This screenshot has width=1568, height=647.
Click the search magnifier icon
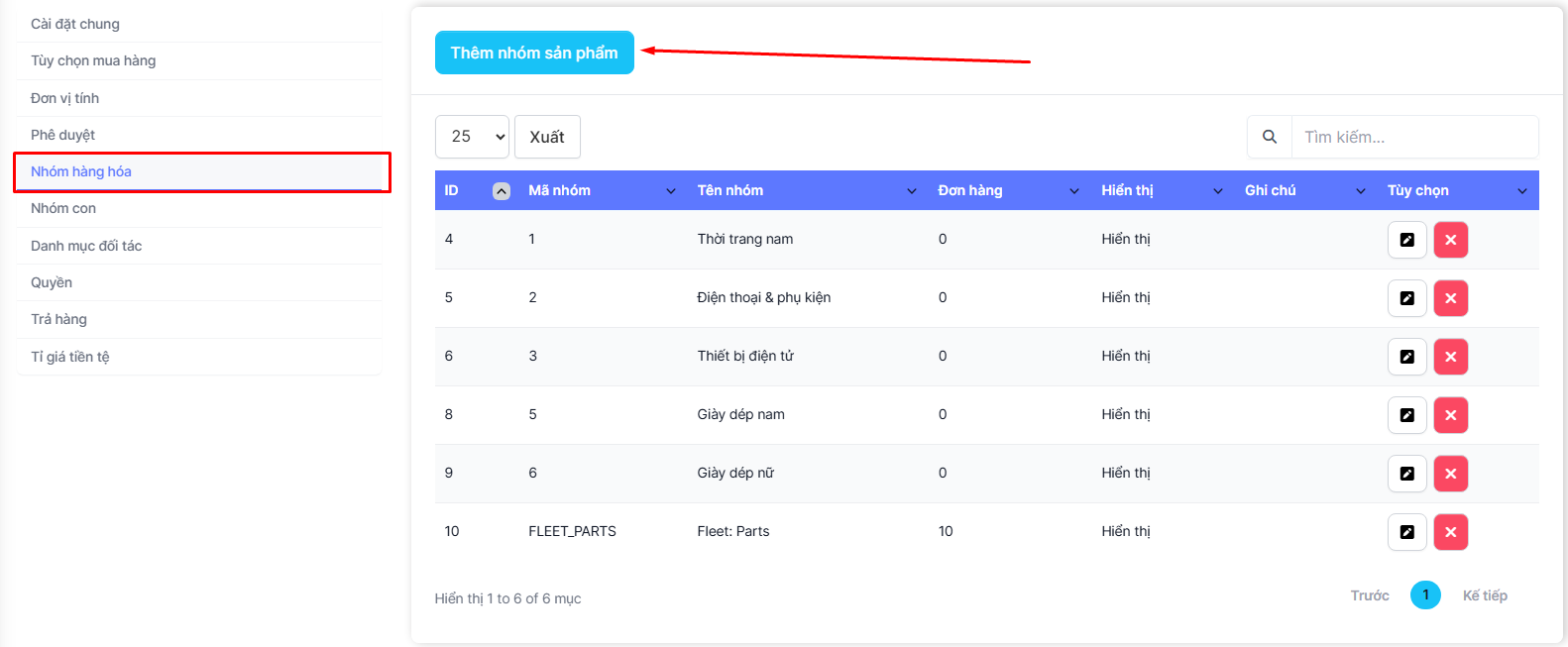[1269, 137]
